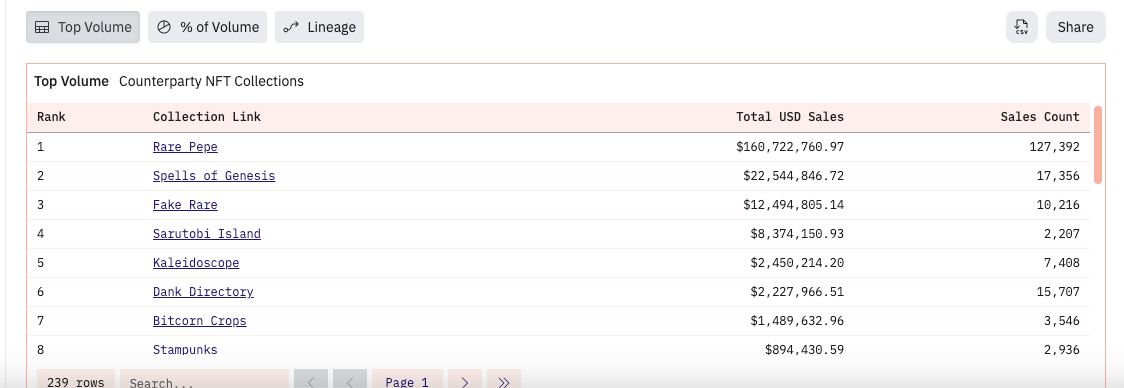
Task: Select the Lineage tab
Action: click(x=319, y=27)
